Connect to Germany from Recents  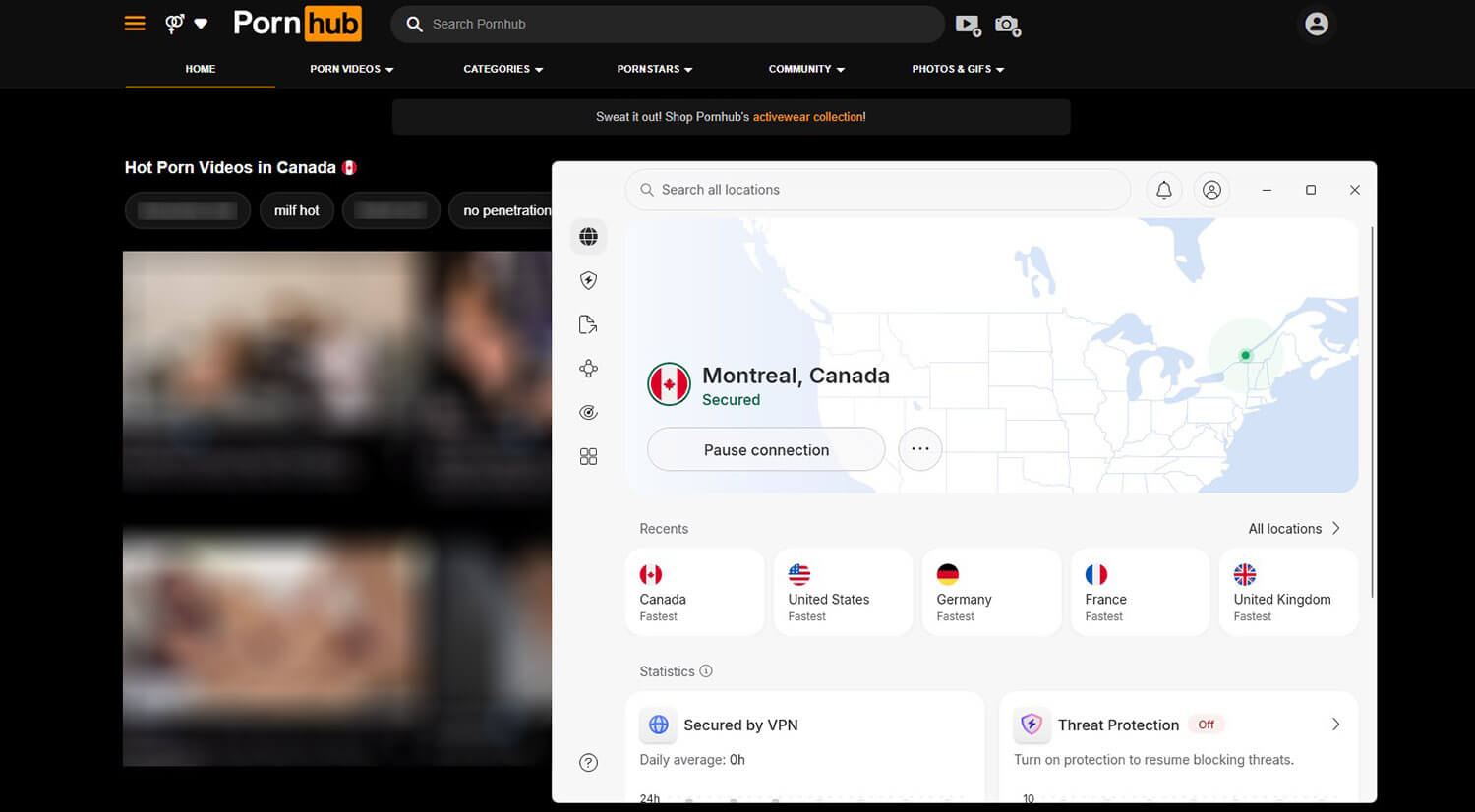pos(992,592)
